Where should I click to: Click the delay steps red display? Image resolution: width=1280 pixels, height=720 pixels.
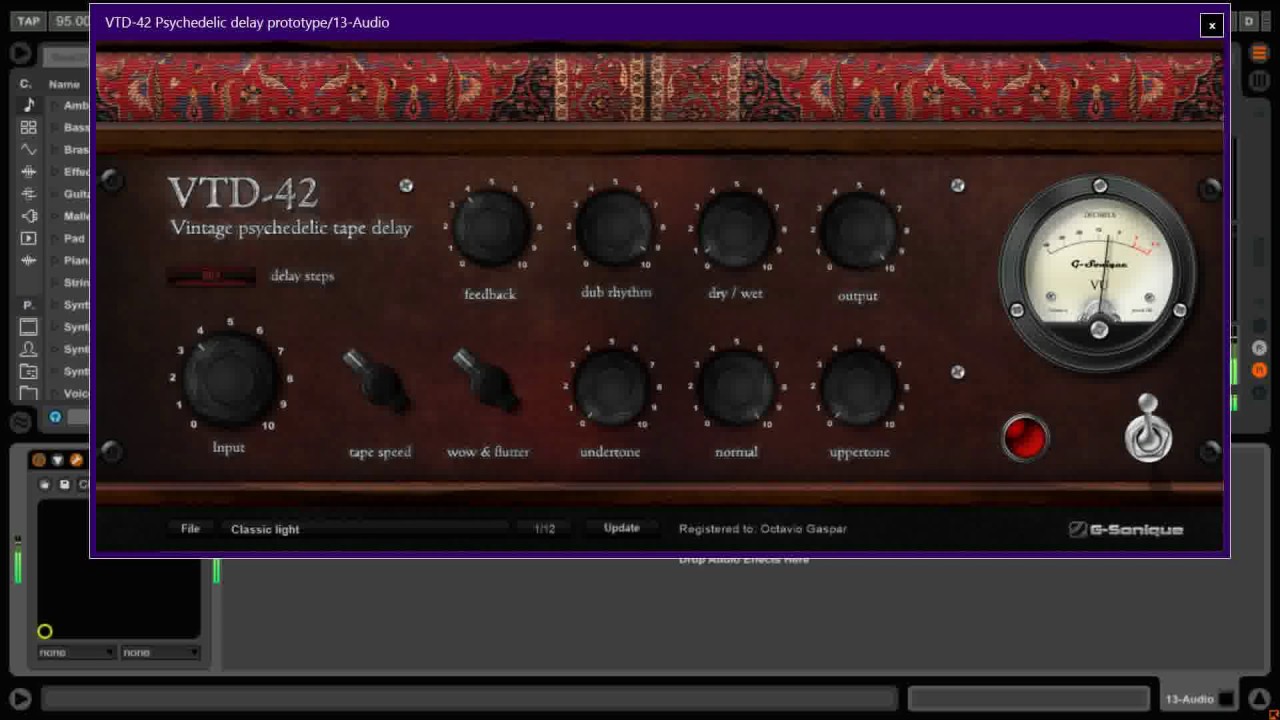tap(211, 276)
